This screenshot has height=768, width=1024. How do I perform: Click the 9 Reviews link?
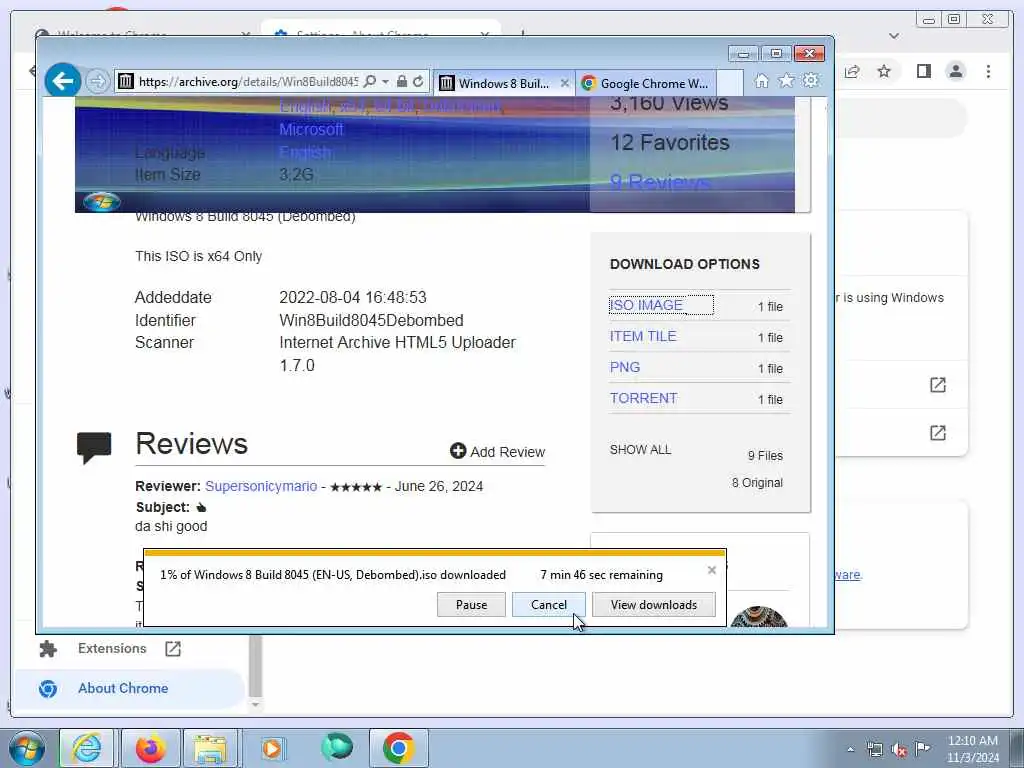coord(660,182)
